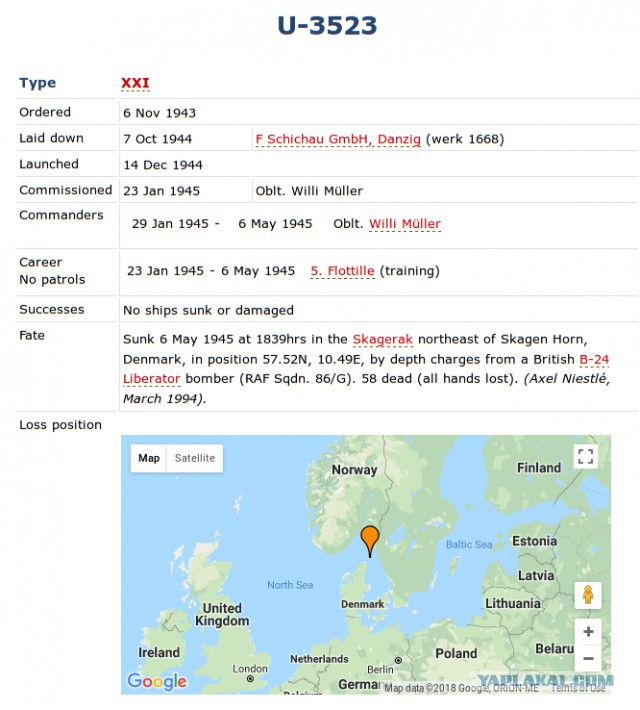
Task: Click the Launched date 14 Dec 1944
Action: 163,165
